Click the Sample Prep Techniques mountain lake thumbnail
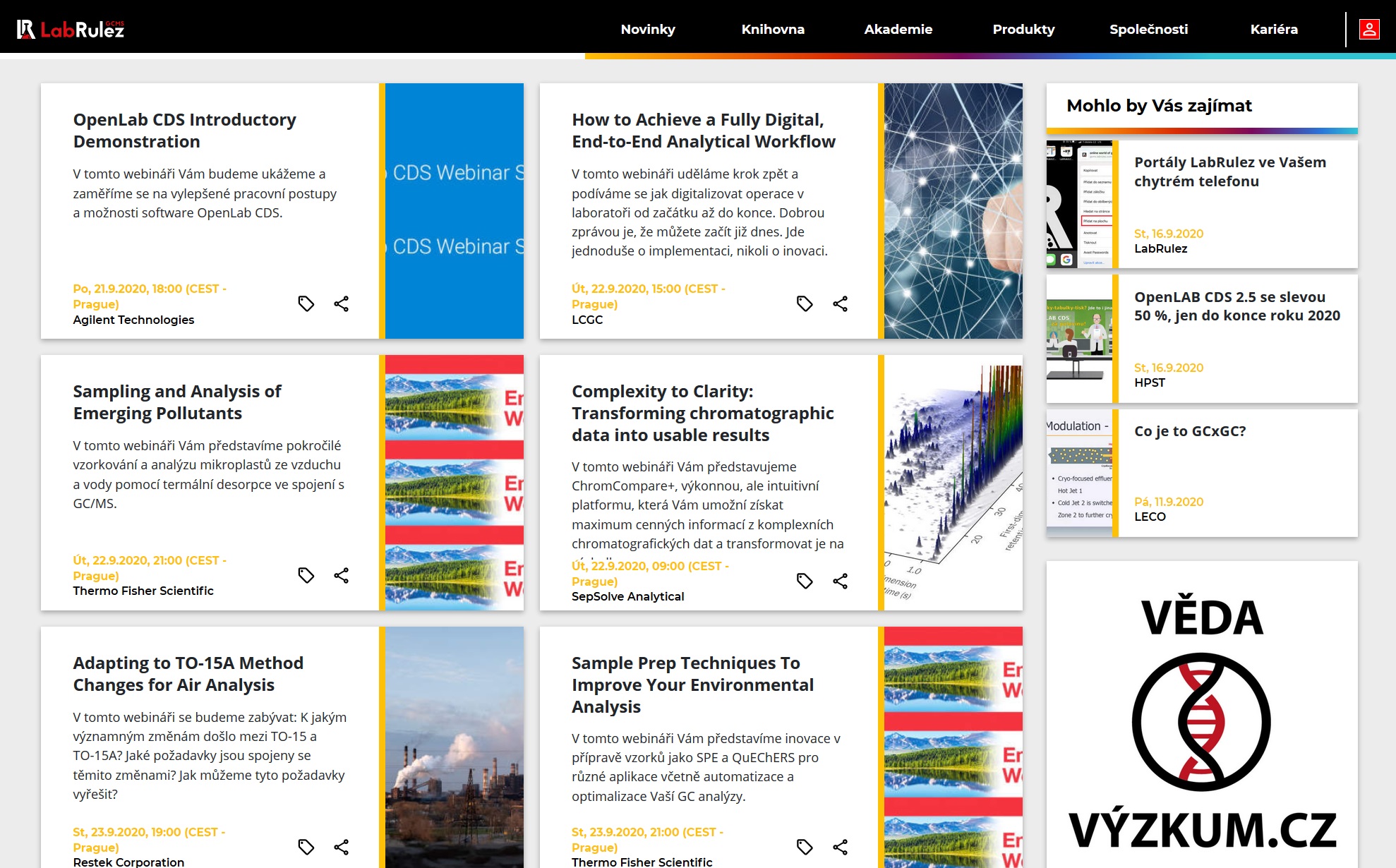This screenshot has height=868, width=1396. [x=953, y=747]
